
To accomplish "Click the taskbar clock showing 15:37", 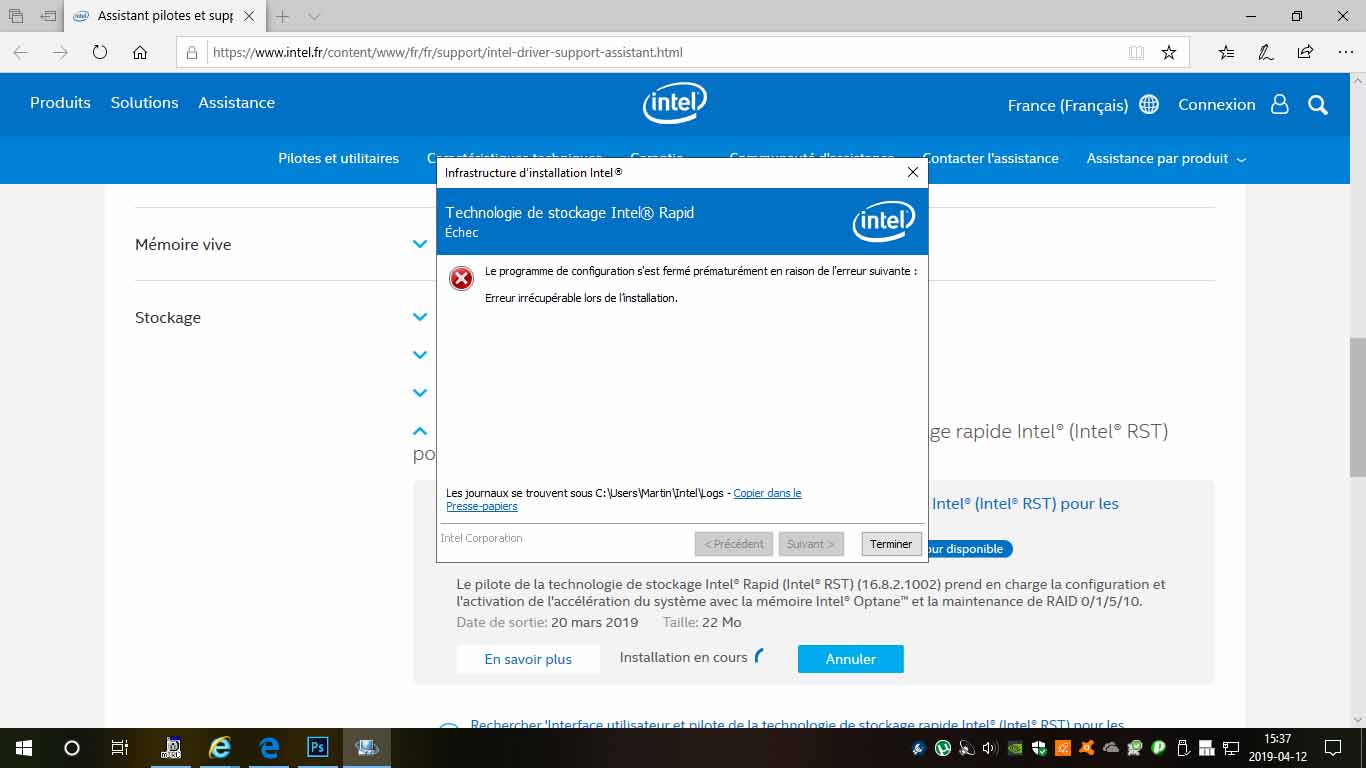I will 1277,747.
